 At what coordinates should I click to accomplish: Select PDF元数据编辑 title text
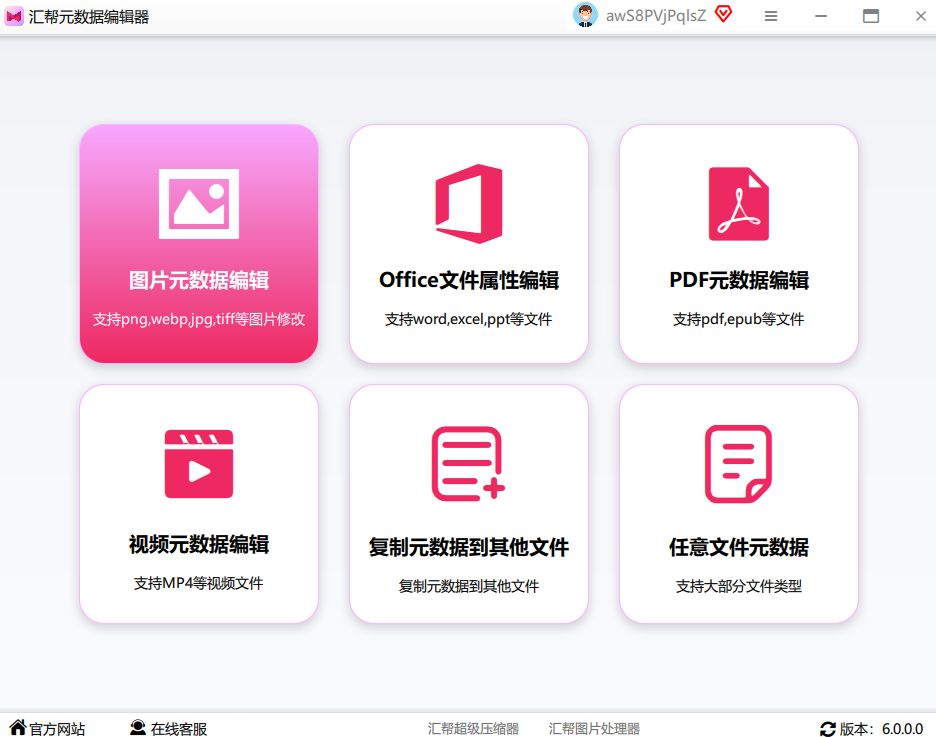coord(738,280)
